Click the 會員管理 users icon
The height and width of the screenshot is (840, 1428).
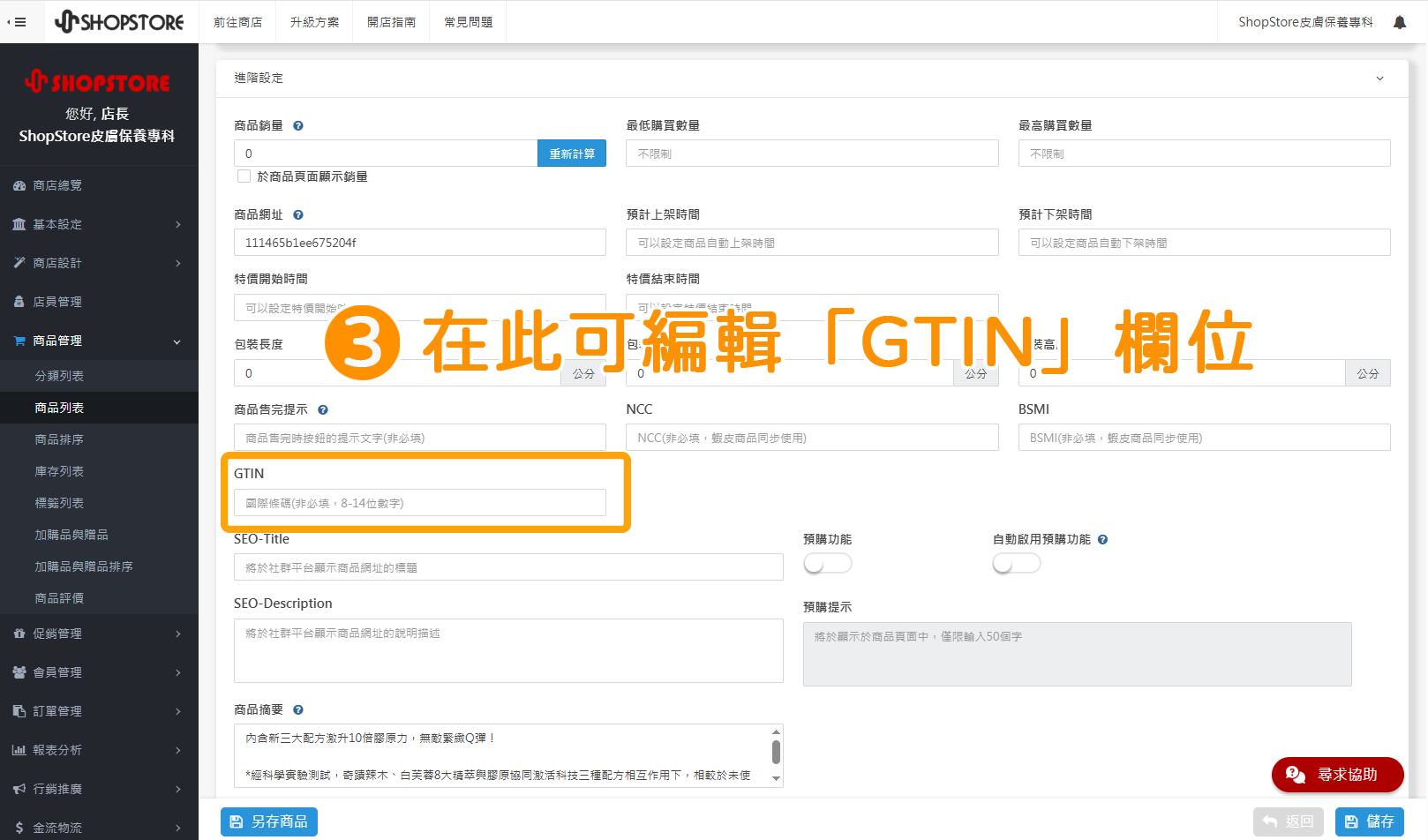(19, 673)
